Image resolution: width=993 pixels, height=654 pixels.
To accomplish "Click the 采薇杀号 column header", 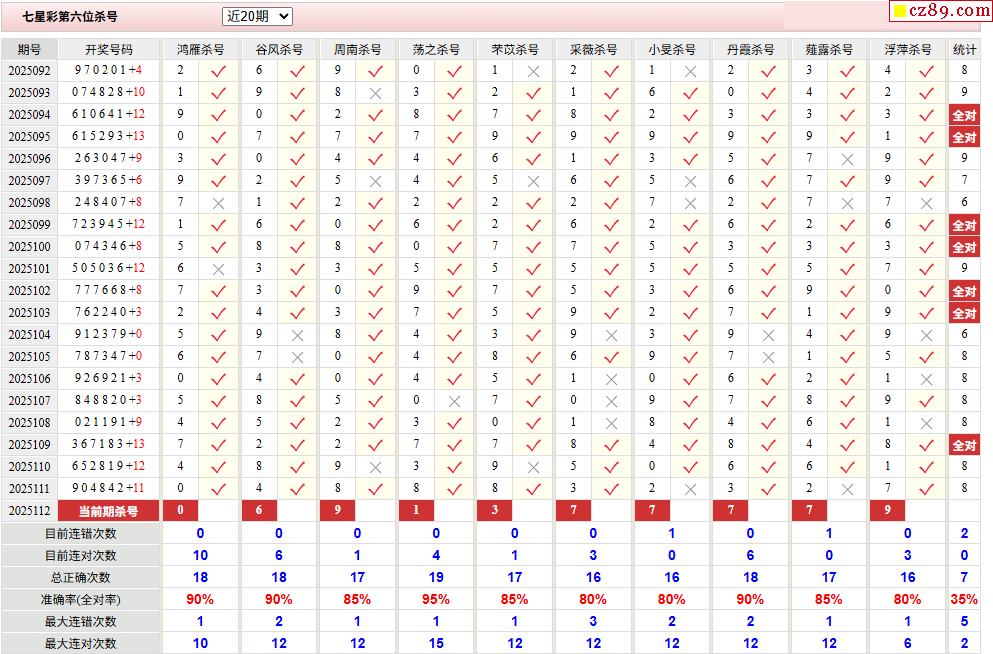I will [x=593, y=49].
